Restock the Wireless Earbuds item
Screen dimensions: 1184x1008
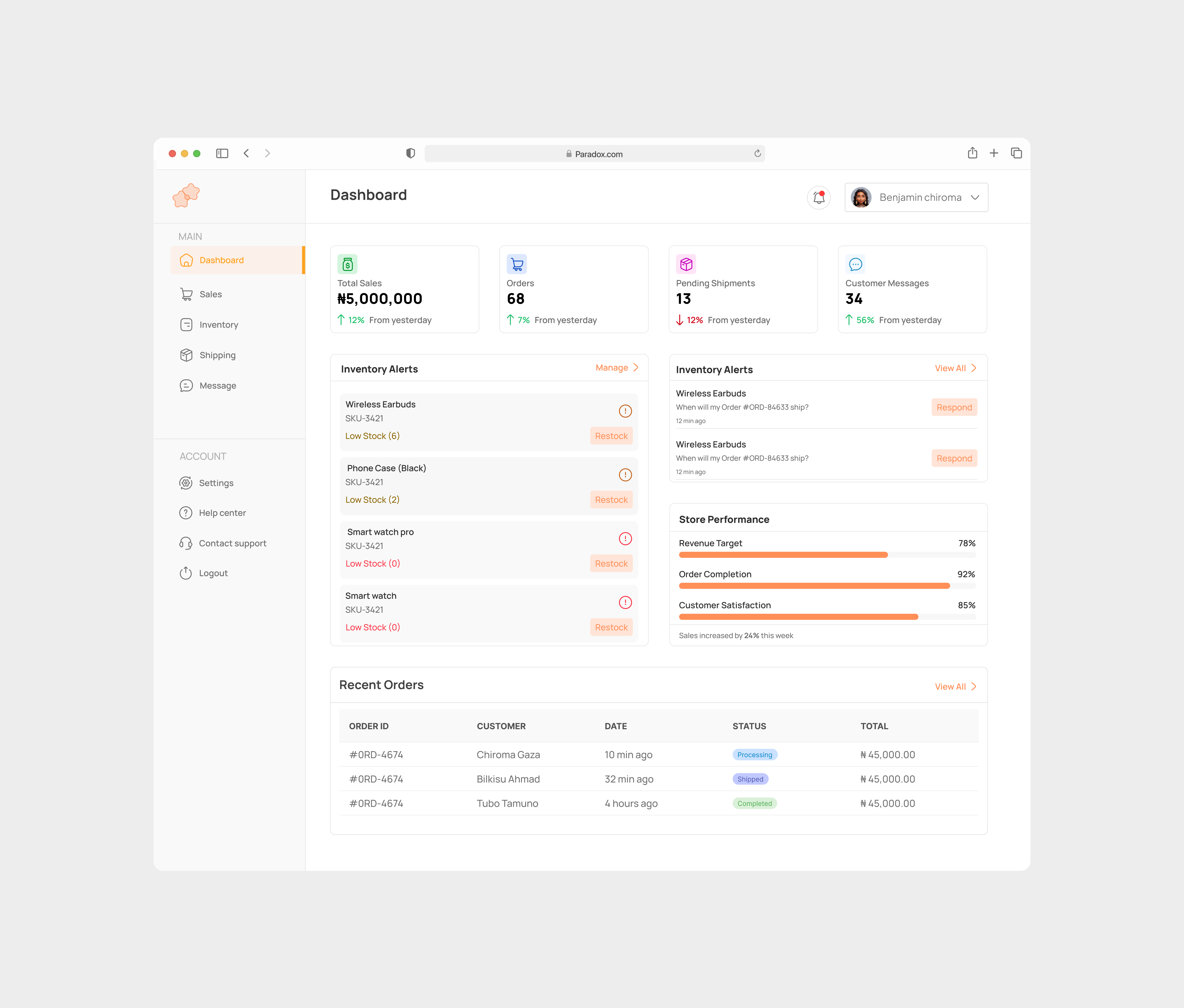[611, 435]
